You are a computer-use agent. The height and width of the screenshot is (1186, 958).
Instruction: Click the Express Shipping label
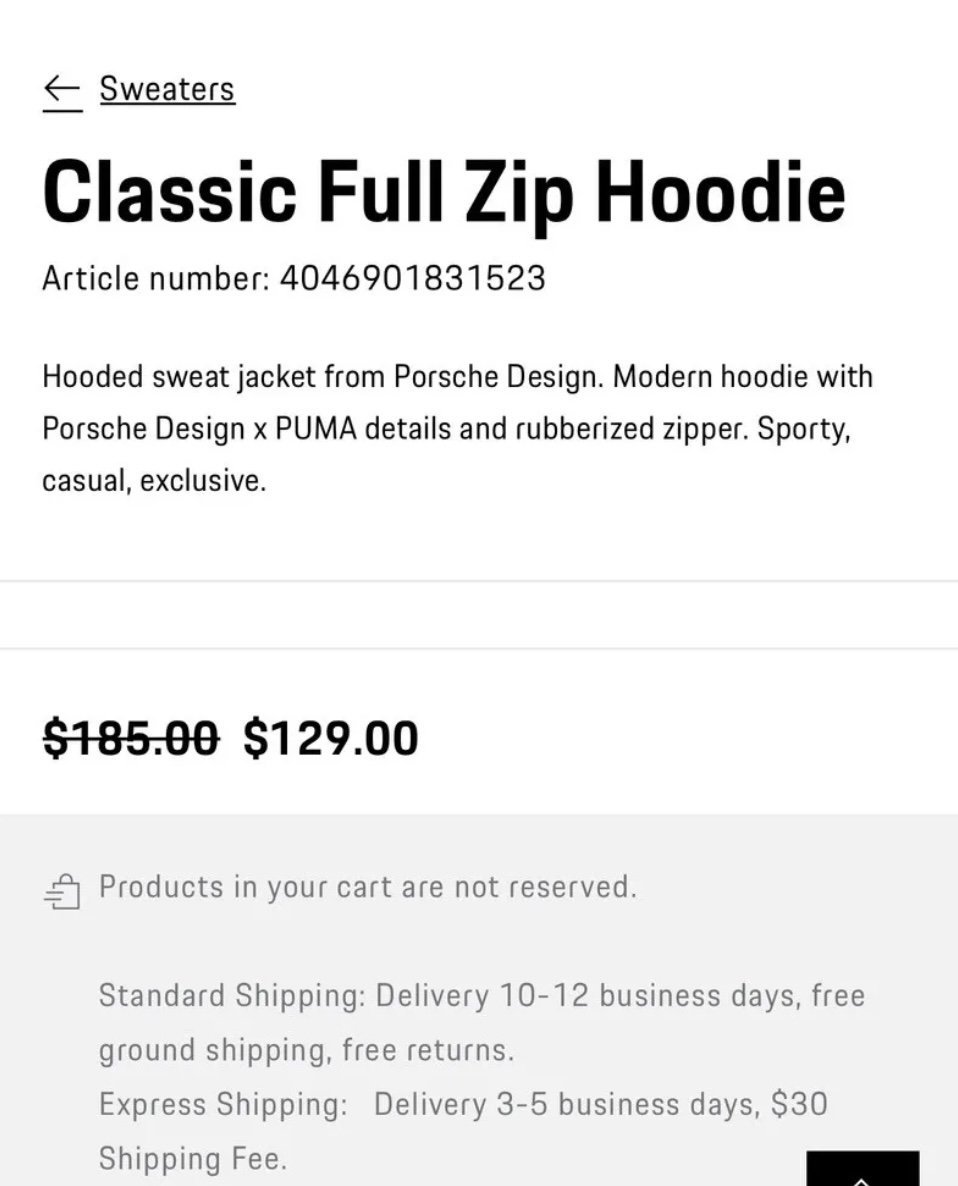tap(223, 1104)
